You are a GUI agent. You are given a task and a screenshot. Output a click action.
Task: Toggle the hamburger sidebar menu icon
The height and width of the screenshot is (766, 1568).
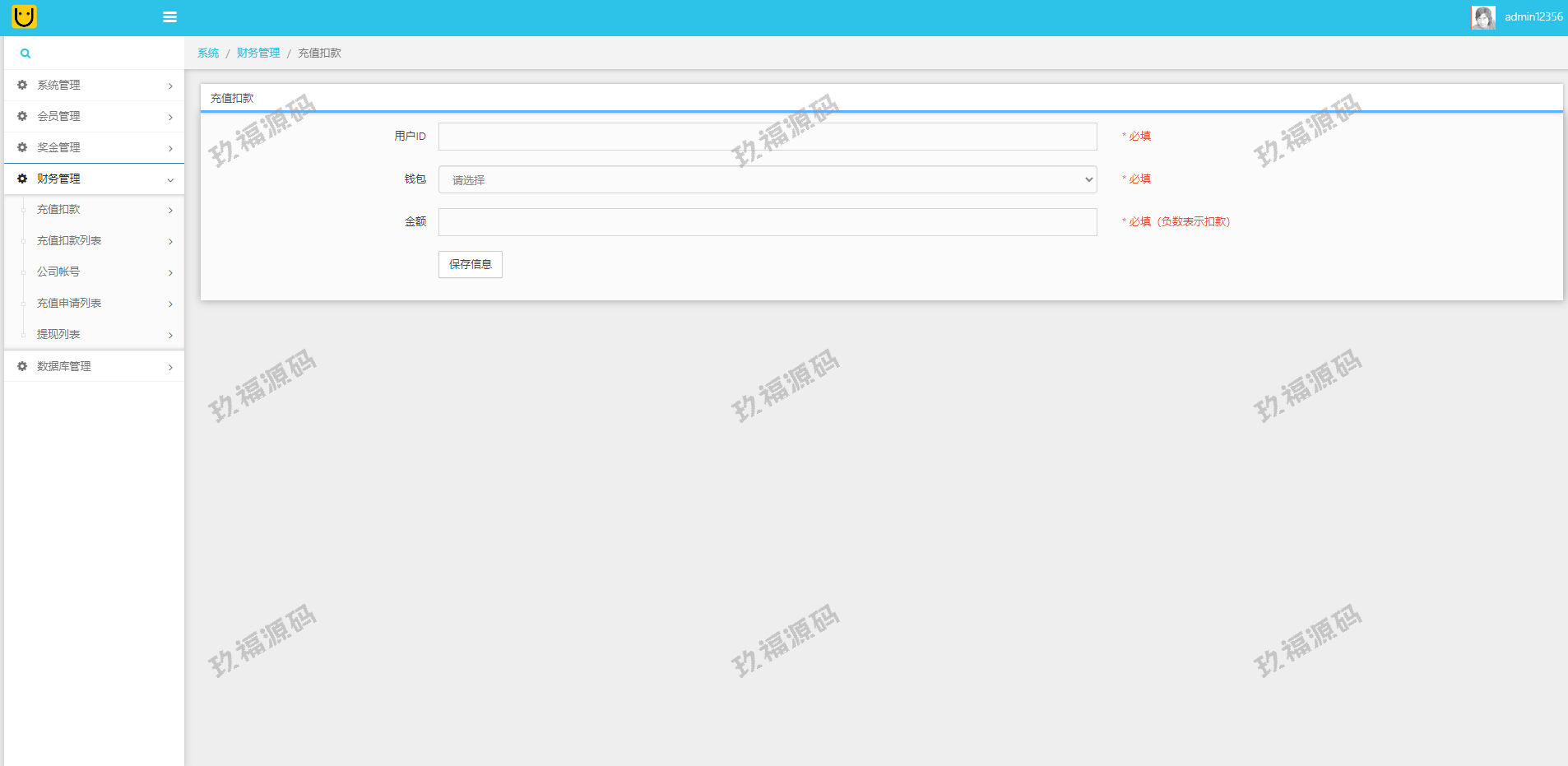pos(170,17)
